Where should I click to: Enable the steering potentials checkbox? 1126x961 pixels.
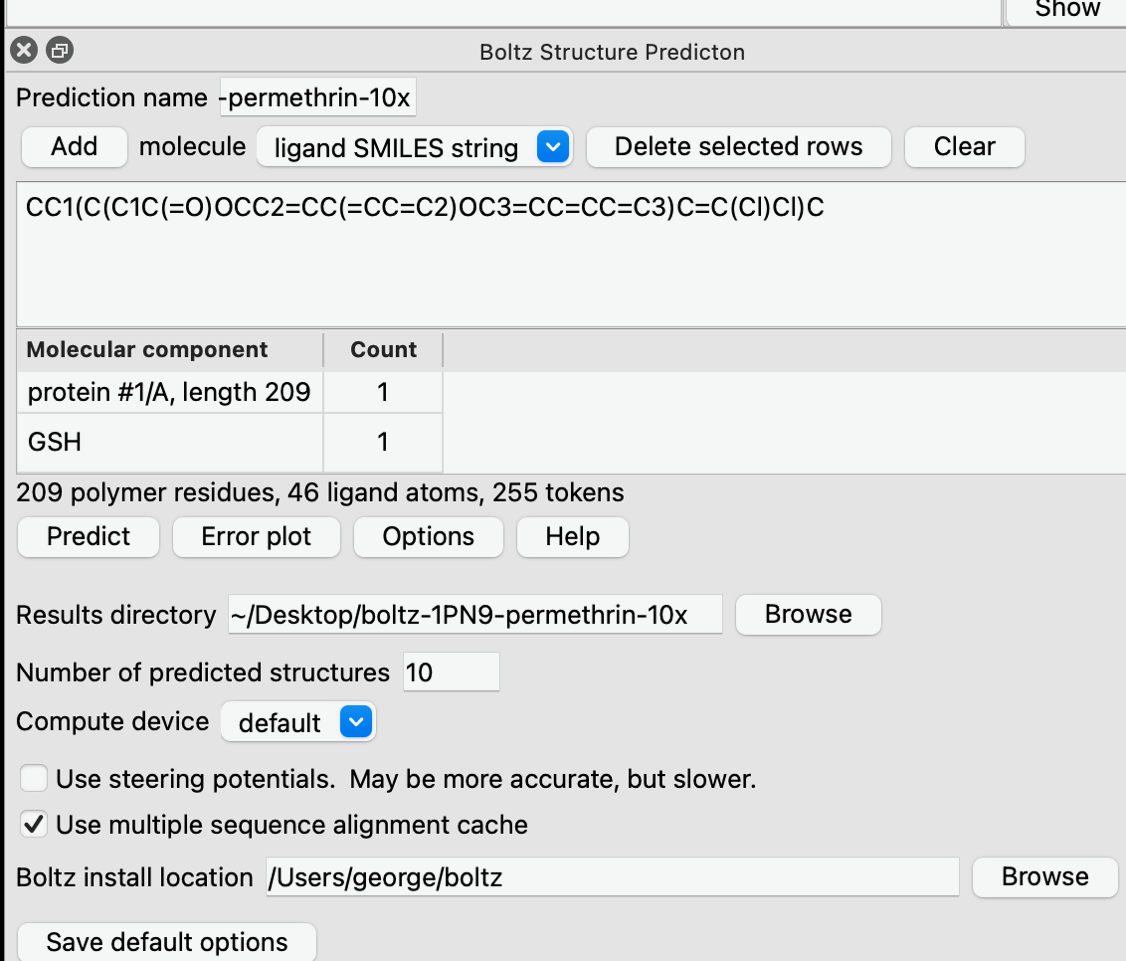coord(34,778)
